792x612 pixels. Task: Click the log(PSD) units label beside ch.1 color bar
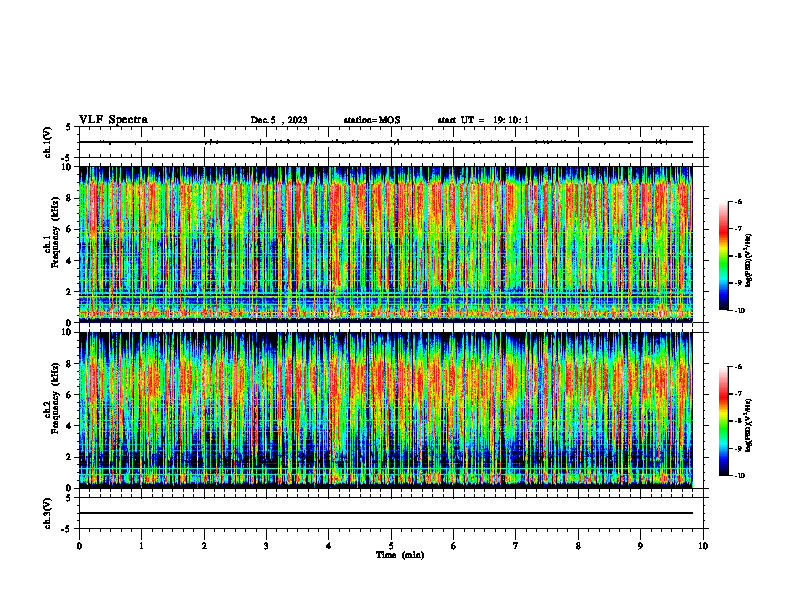coord(749,261)
